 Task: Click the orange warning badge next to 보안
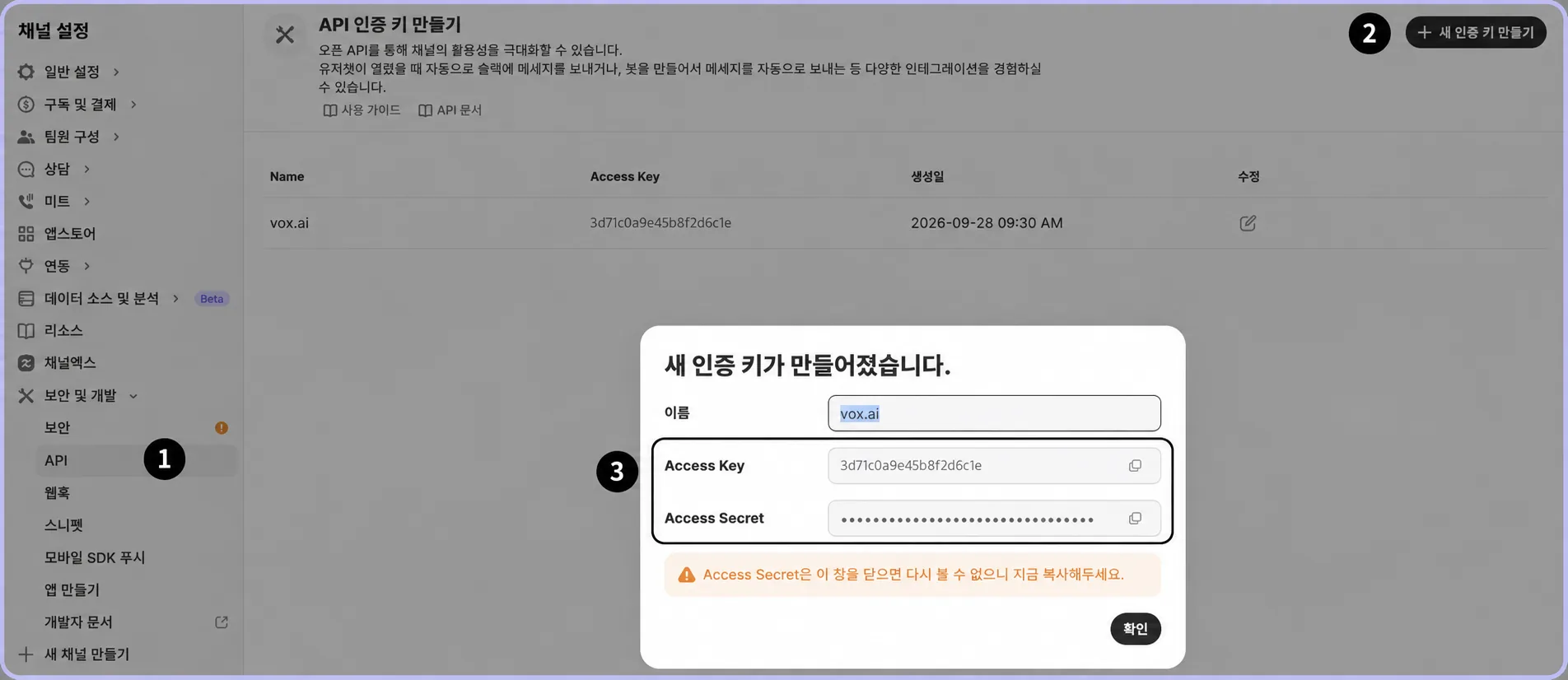222,427
